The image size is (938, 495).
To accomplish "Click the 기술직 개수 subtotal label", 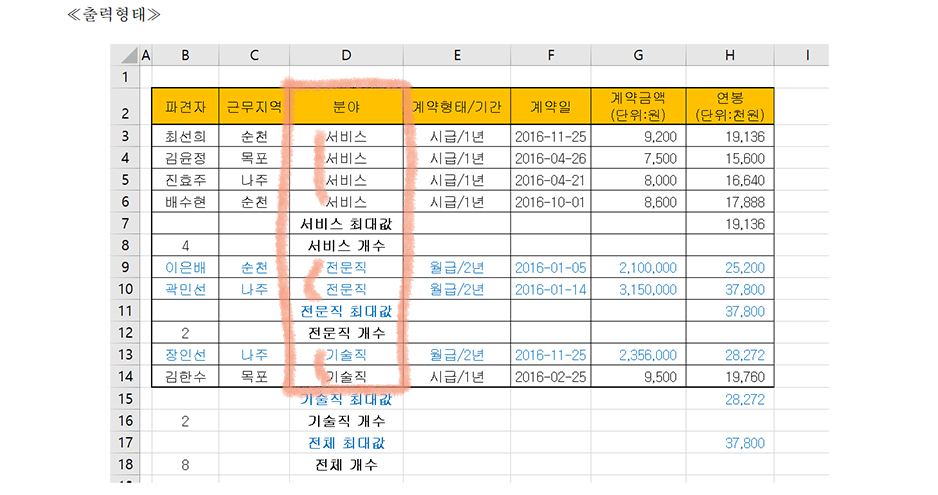I will tap(346, 421).
